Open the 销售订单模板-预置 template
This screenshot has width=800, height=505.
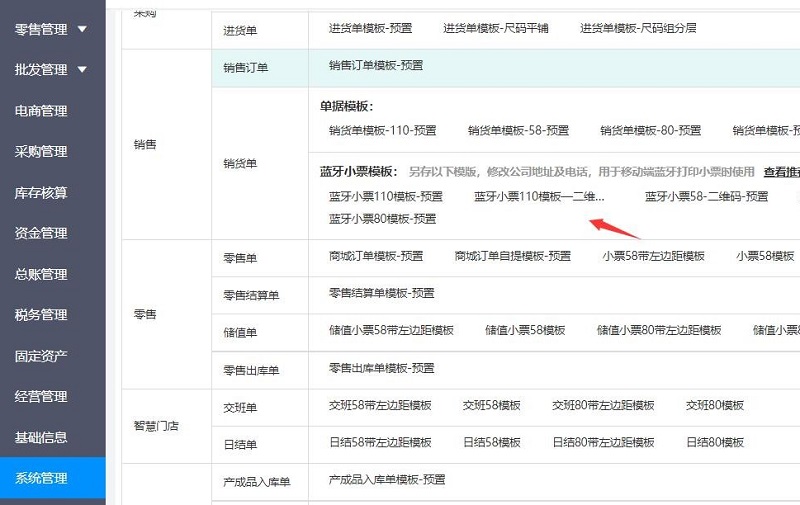click(376, 66)
